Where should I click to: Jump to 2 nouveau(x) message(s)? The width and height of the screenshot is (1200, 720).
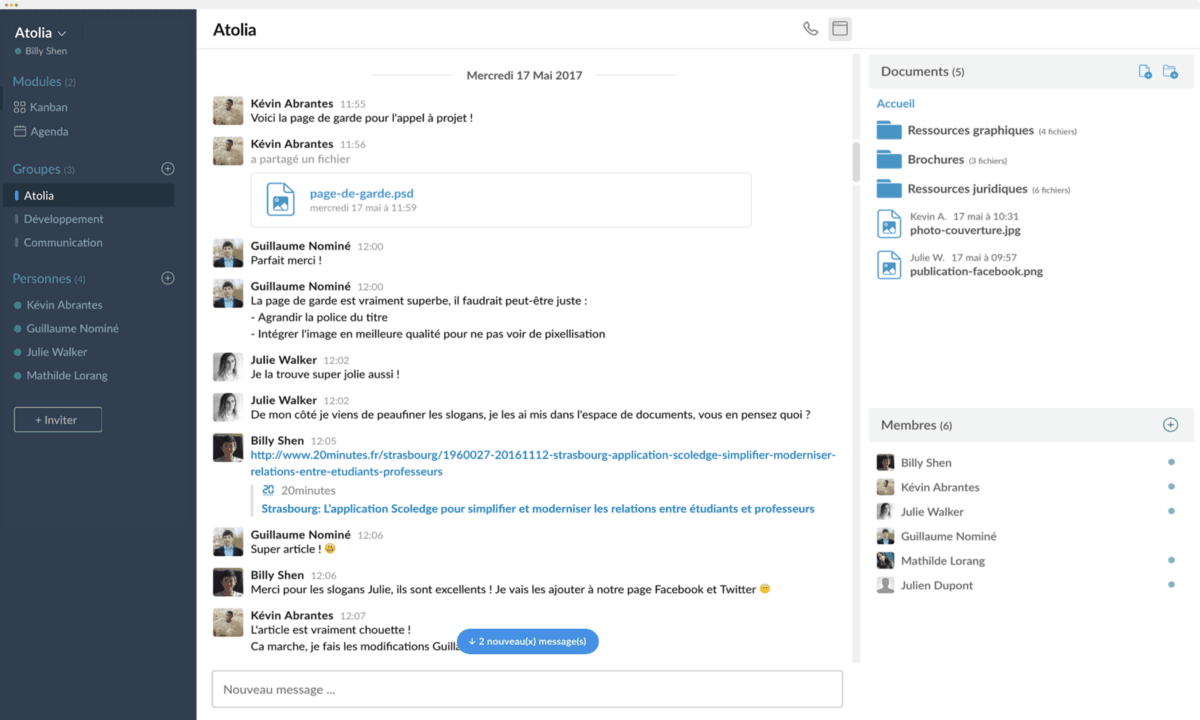point(527,641)
